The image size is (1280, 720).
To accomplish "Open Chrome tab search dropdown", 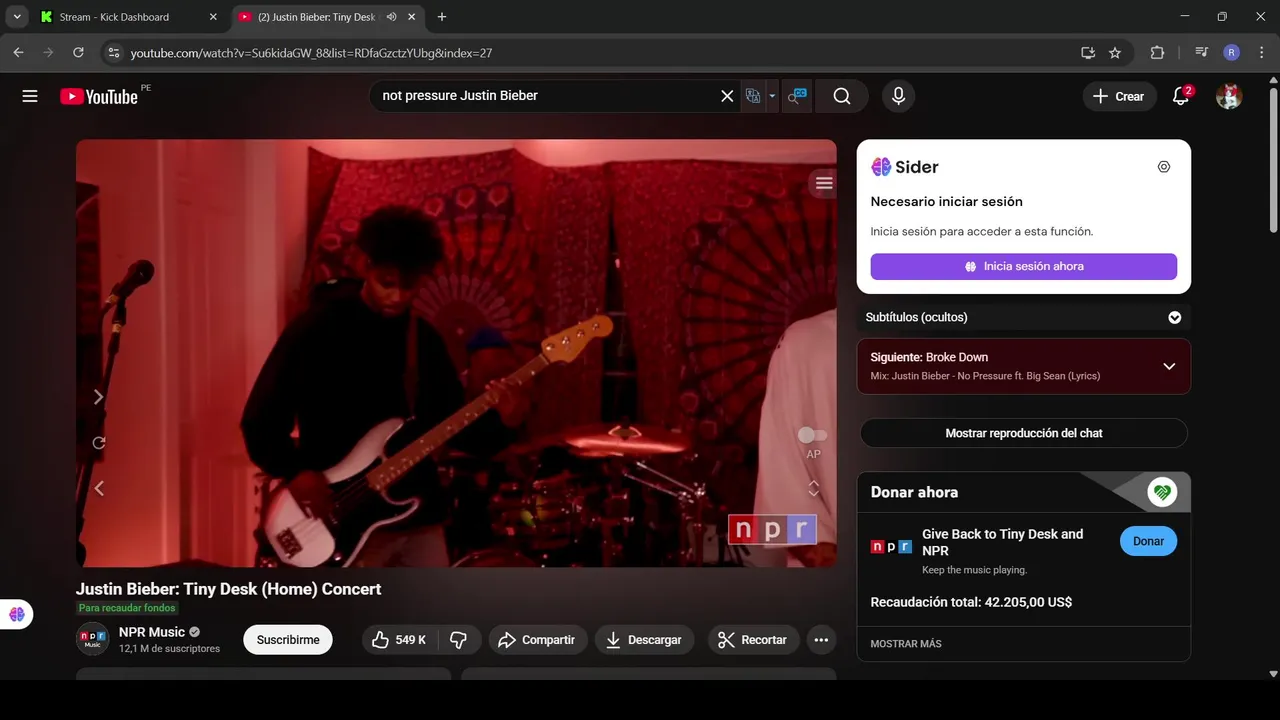I will tap(17, 17).
